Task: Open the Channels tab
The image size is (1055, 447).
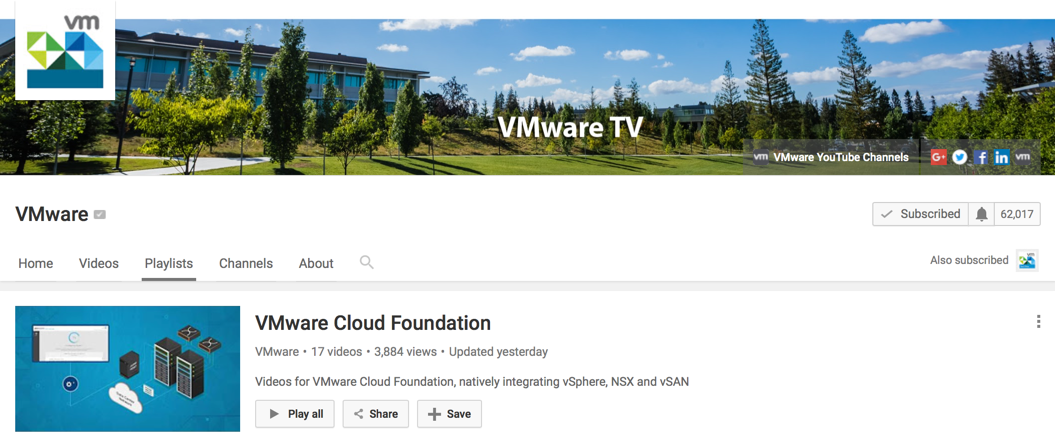Action: (246, 263)
